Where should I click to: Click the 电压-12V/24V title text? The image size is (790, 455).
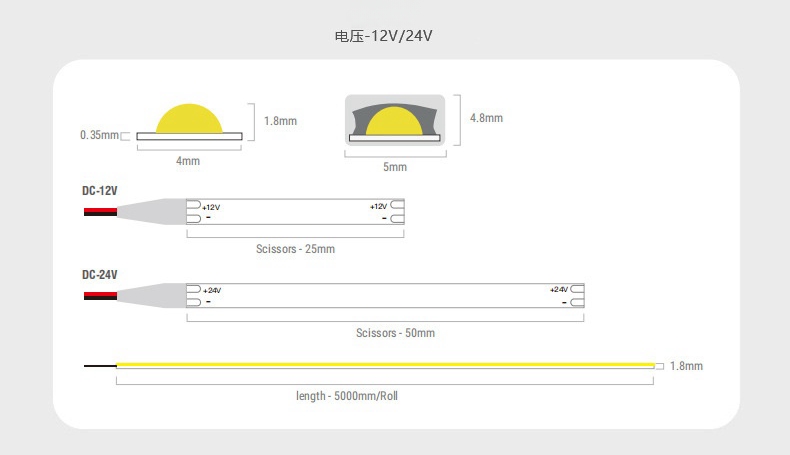pos(383,36)
